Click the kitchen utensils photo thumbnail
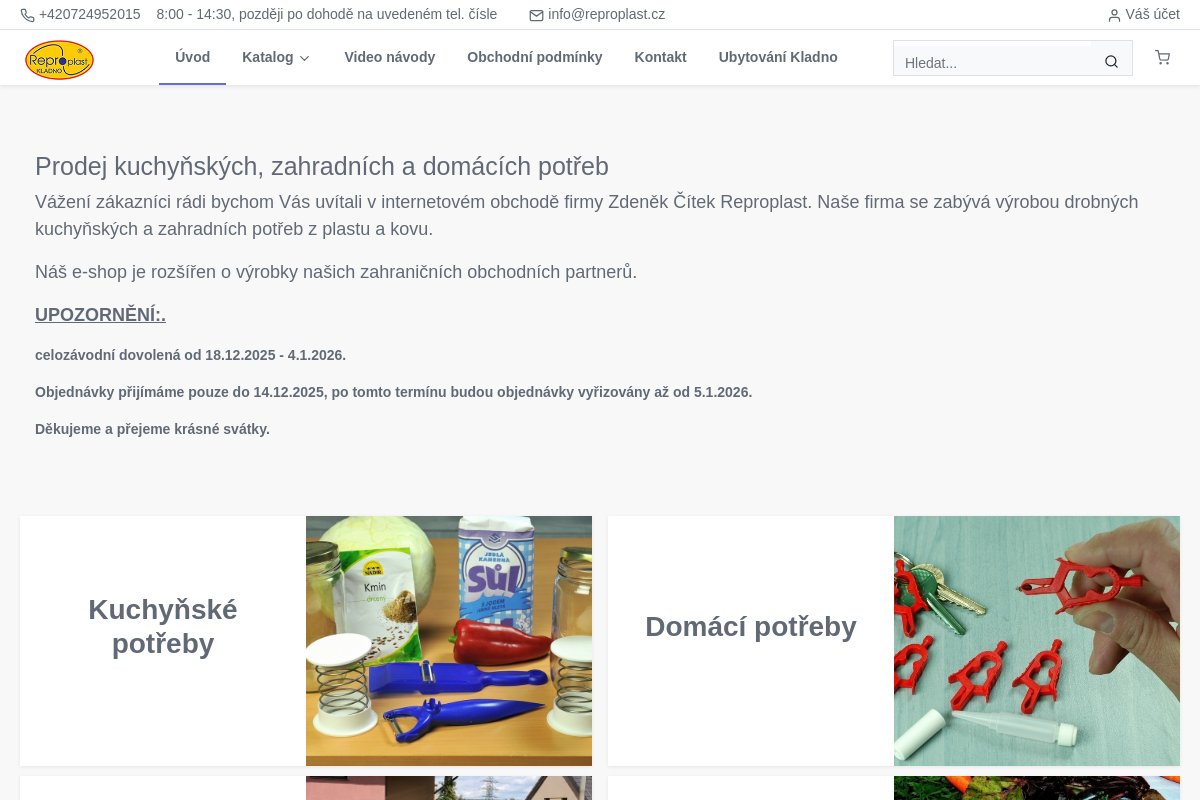The height and width of the screenshot is (800, 1200). point(449,640)
